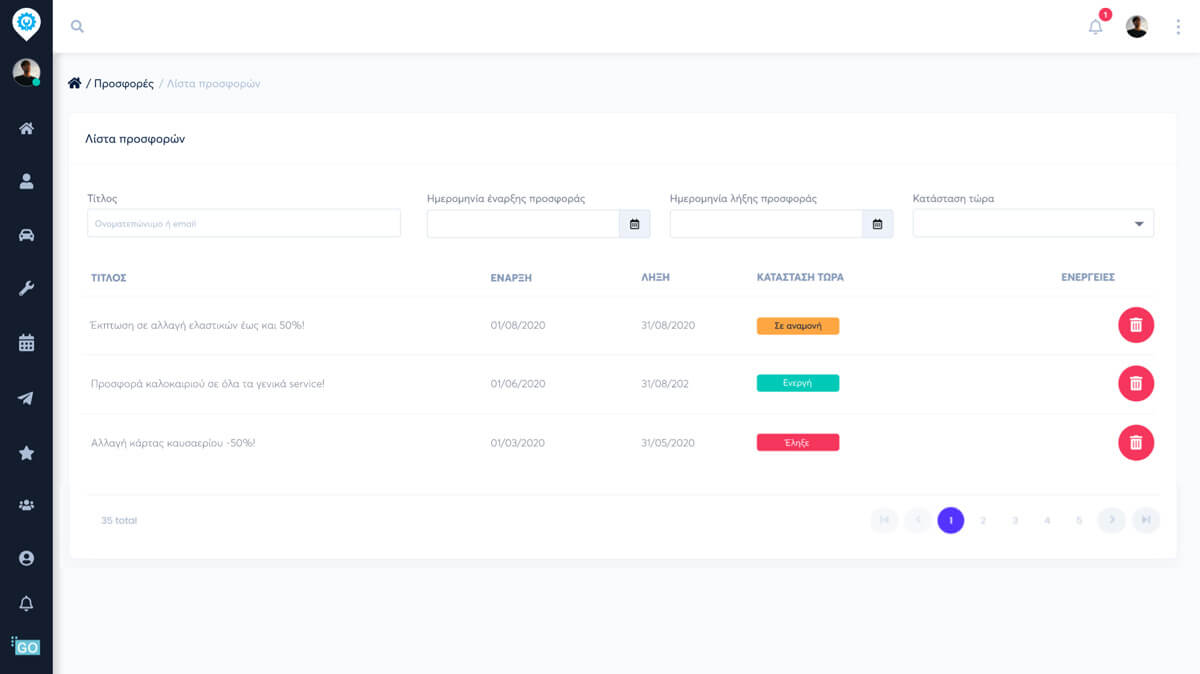Screen dimensions: 1200x674
Task: Click the Σε αναμονή status badge
Action: (x=798, y=325)
